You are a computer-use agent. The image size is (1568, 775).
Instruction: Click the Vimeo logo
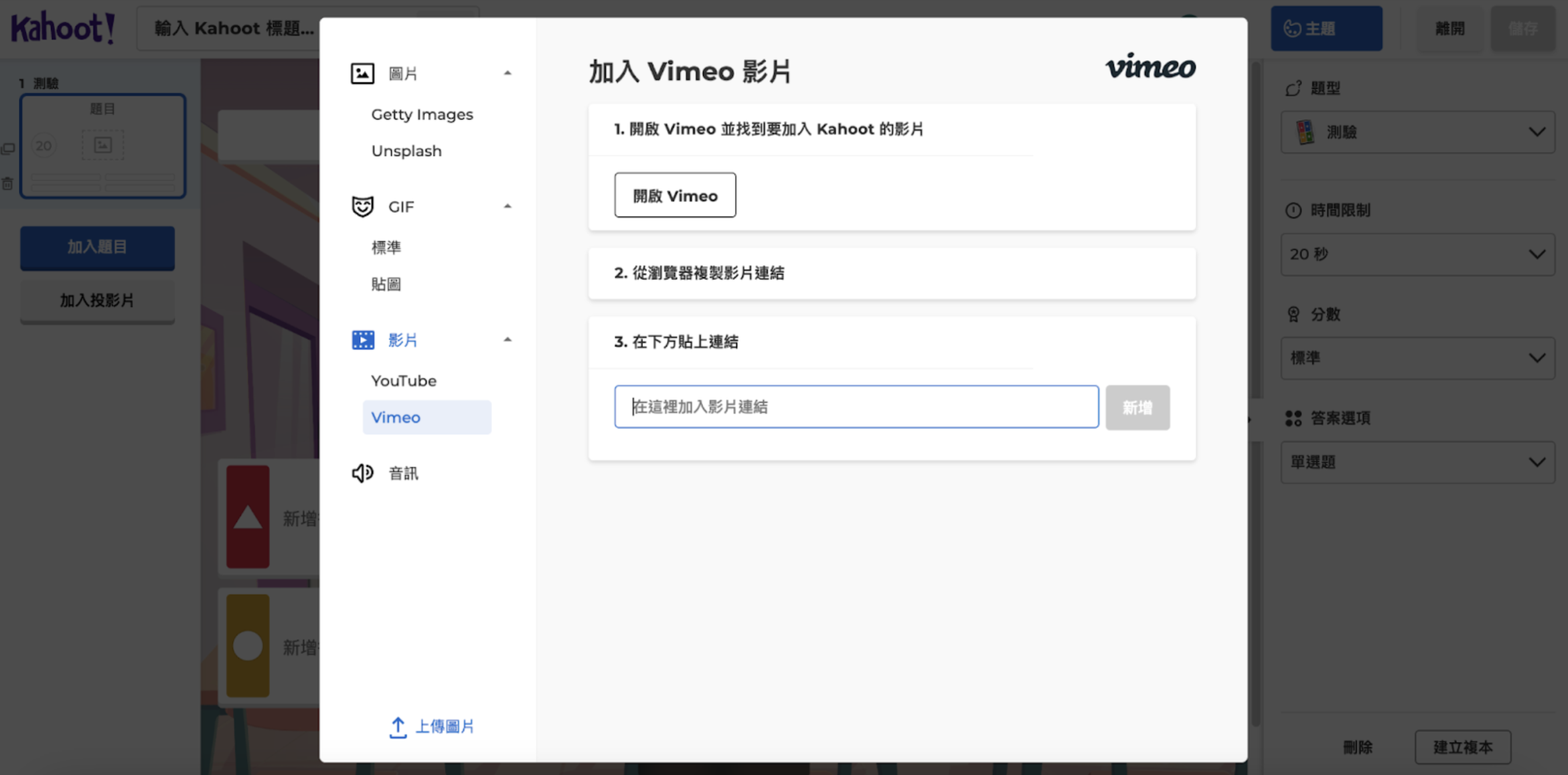[1150, 67]
